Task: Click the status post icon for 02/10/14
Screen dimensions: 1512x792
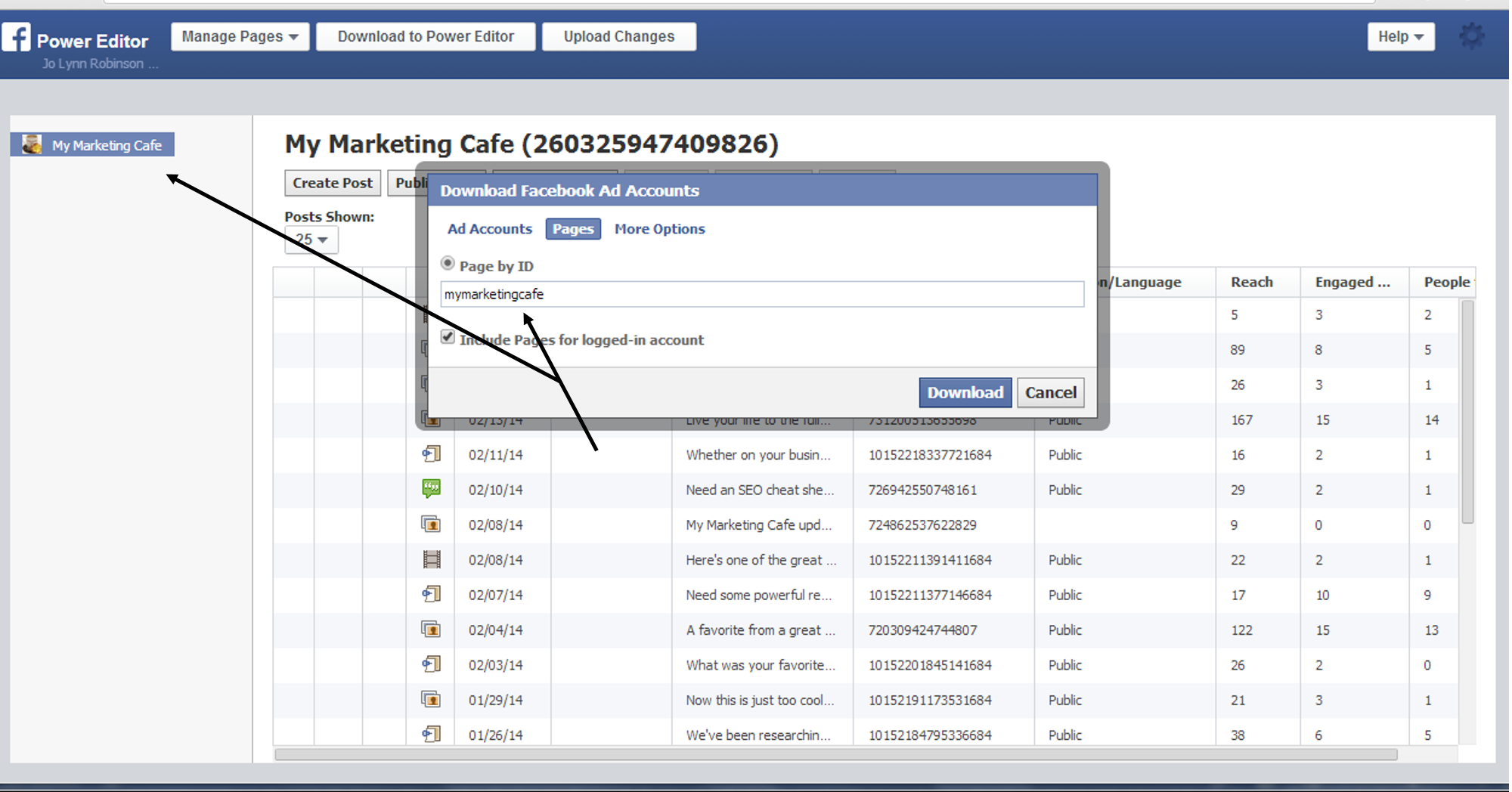Action: tap(431, 489)
